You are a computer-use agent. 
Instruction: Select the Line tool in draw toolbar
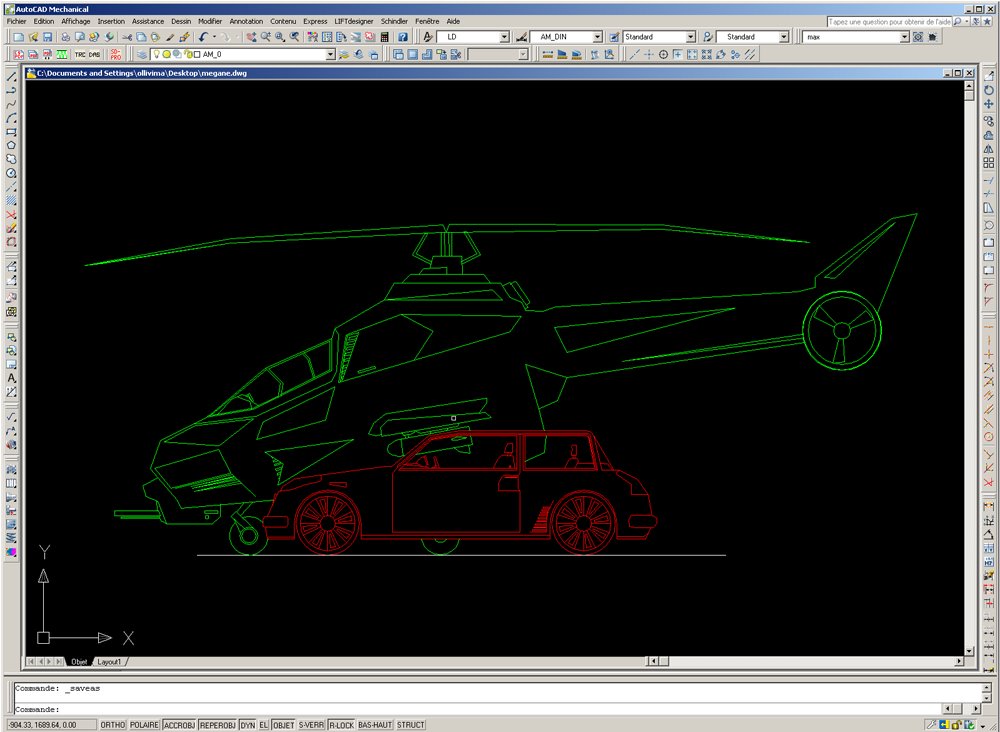[11, 77]
